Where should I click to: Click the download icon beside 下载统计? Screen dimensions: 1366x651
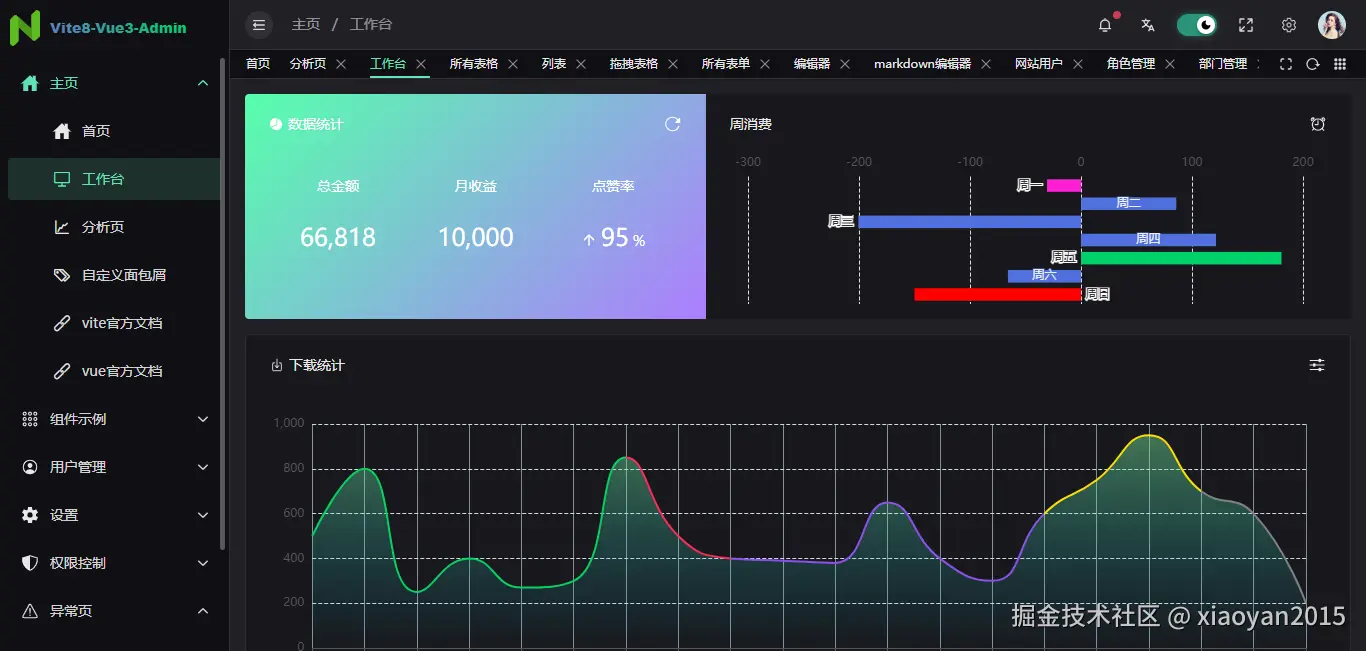coord(277,366)
